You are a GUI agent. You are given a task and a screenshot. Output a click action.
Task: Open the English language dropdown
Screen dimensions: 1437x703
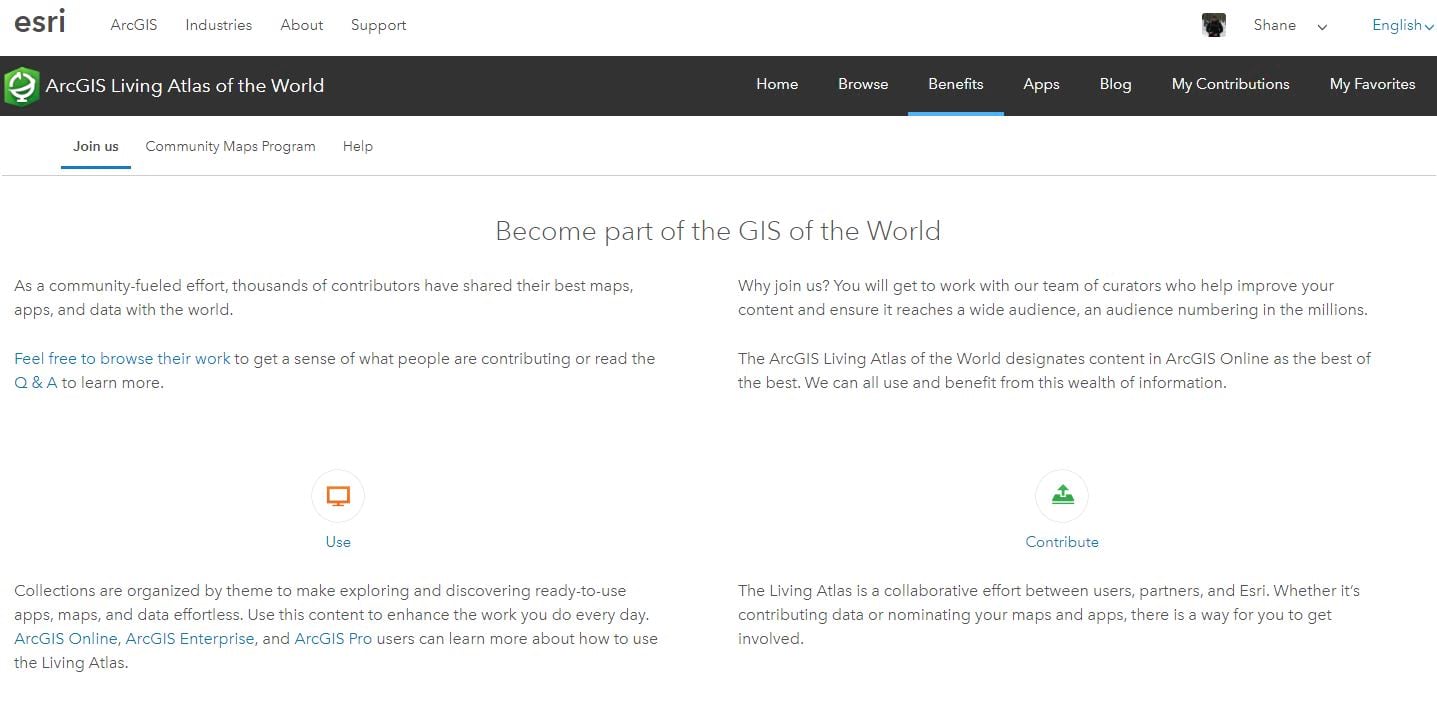click(1403, 25)
